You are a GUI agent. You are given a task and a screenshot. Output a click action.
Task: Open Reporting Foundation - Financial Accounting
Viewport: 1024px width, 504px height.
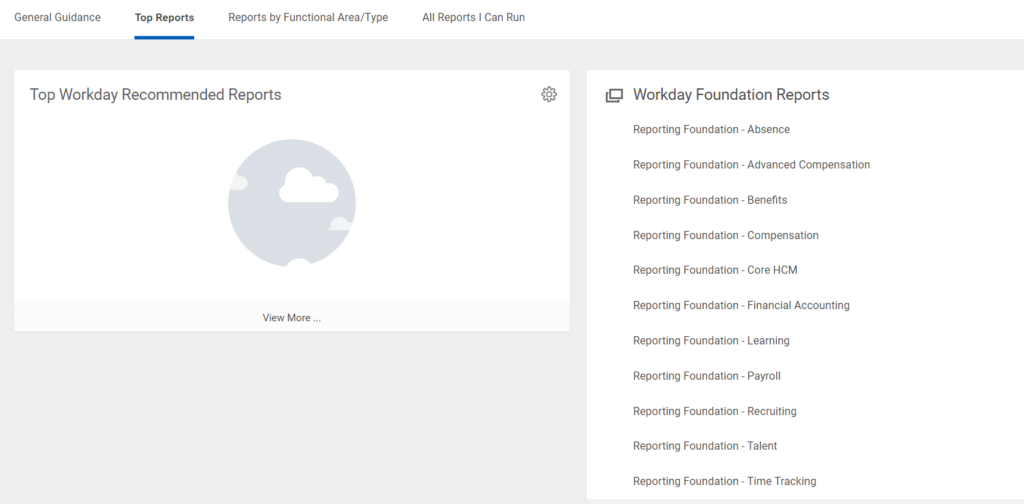click(741, 305)
